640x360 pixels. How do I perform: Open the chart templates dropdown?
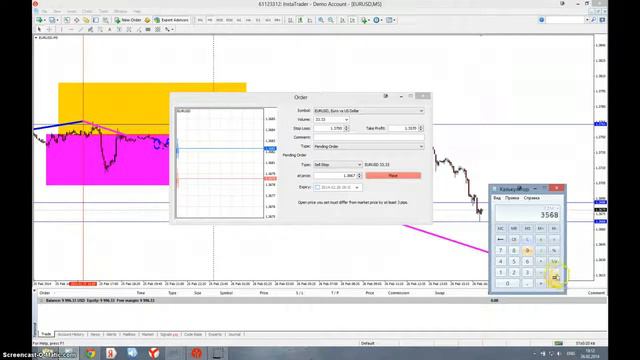click(x=391, y=20)
